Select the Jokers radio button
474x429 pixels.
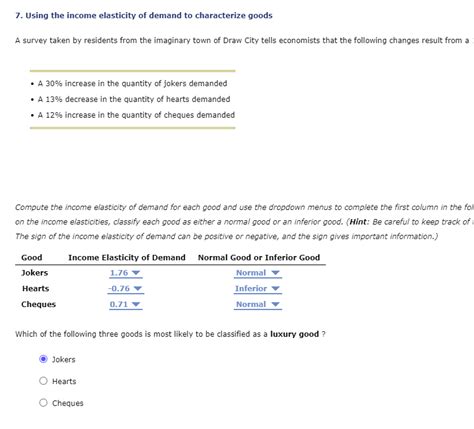click(43, 359)
